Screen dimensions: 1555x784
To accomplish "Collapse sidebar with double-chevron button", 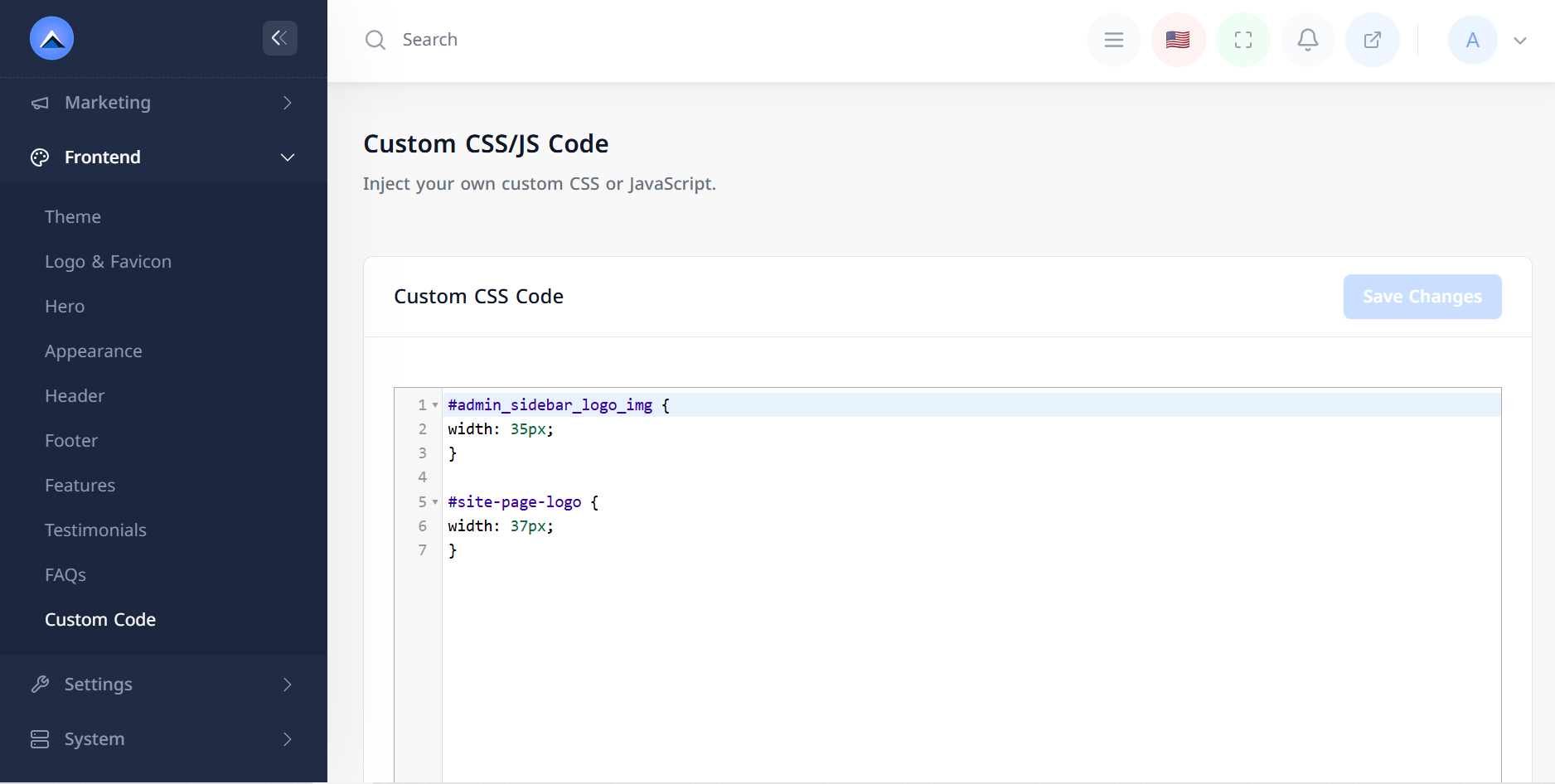I will tap(279, 38).
